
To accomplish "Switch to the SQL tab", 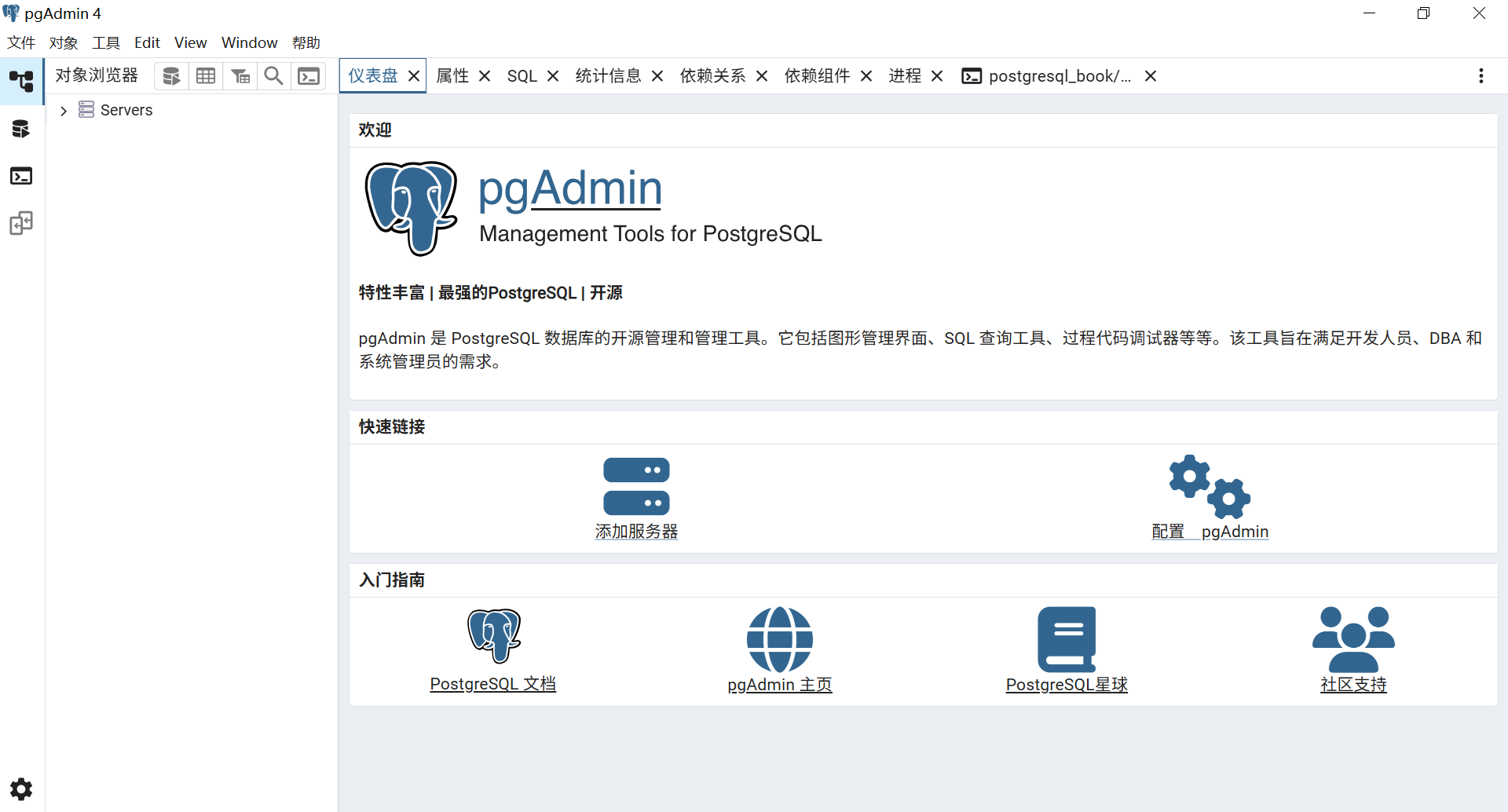I will (x=522, y=76).
